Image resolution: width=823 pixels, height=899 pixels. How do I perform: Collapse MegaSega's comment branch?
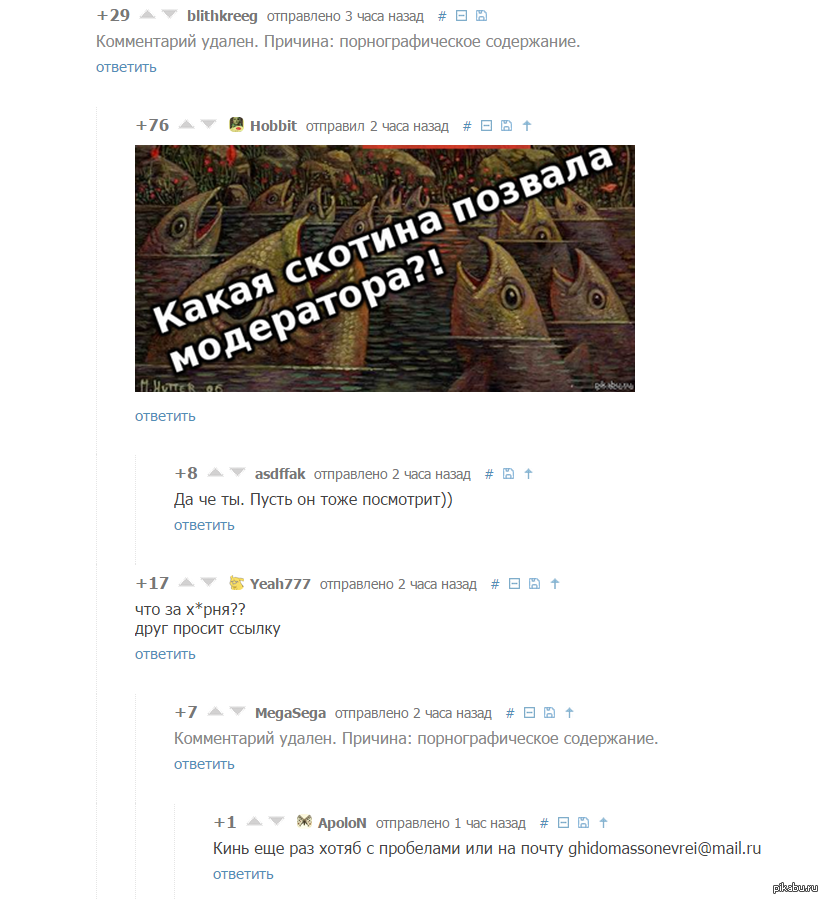point(529,713)
